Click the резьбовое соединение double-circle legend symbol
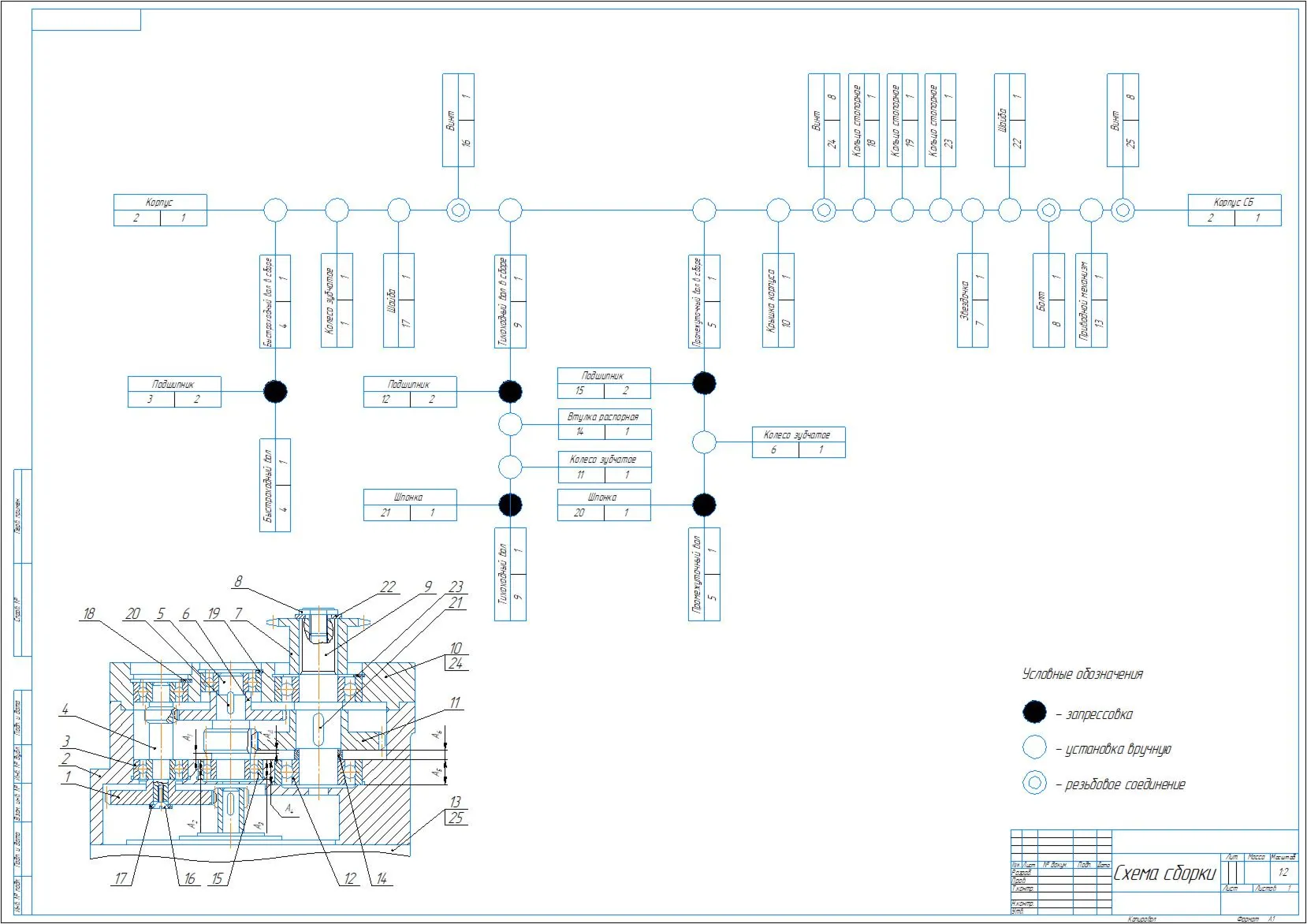The width and height of the screenshot is (1307, 924). [1034, 783]
